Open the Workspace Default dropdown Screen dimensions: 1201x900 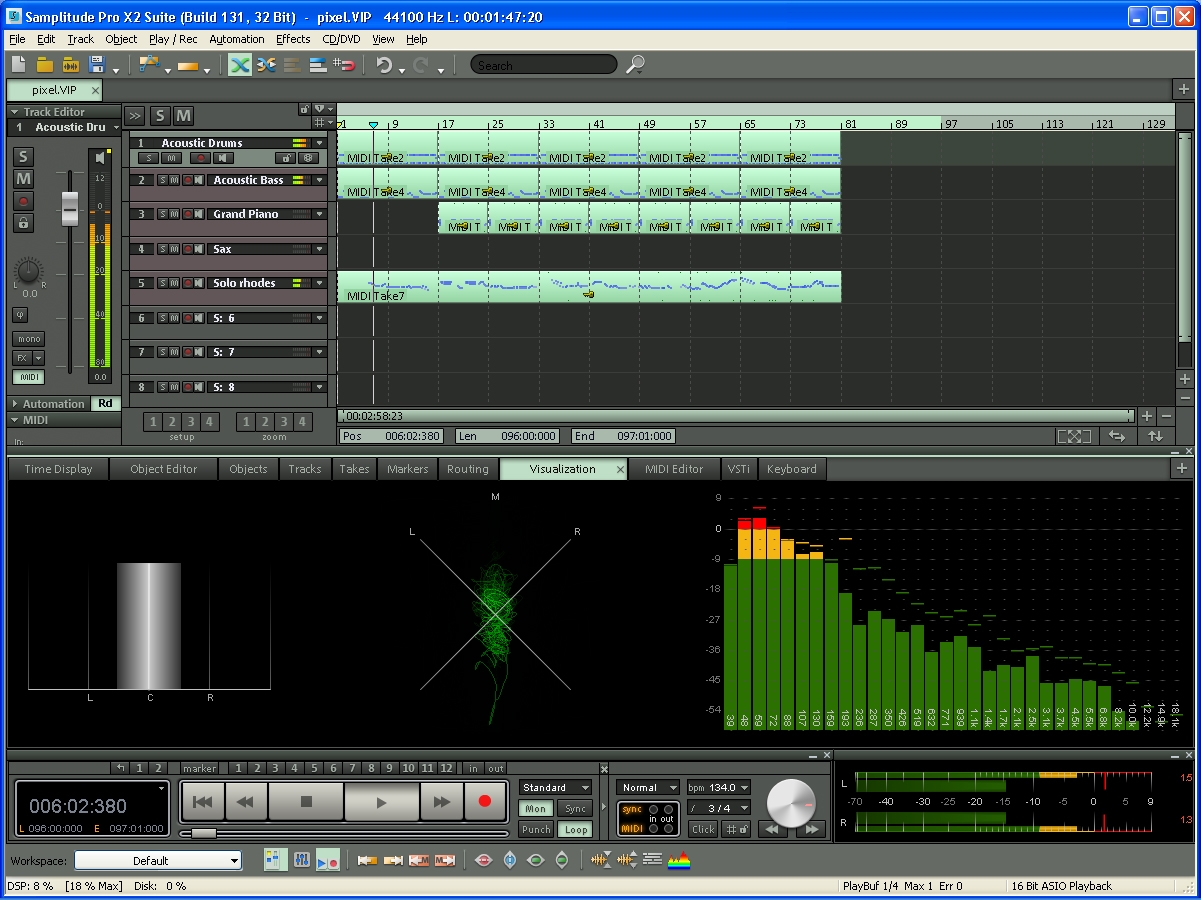click(x=158, y=861)
